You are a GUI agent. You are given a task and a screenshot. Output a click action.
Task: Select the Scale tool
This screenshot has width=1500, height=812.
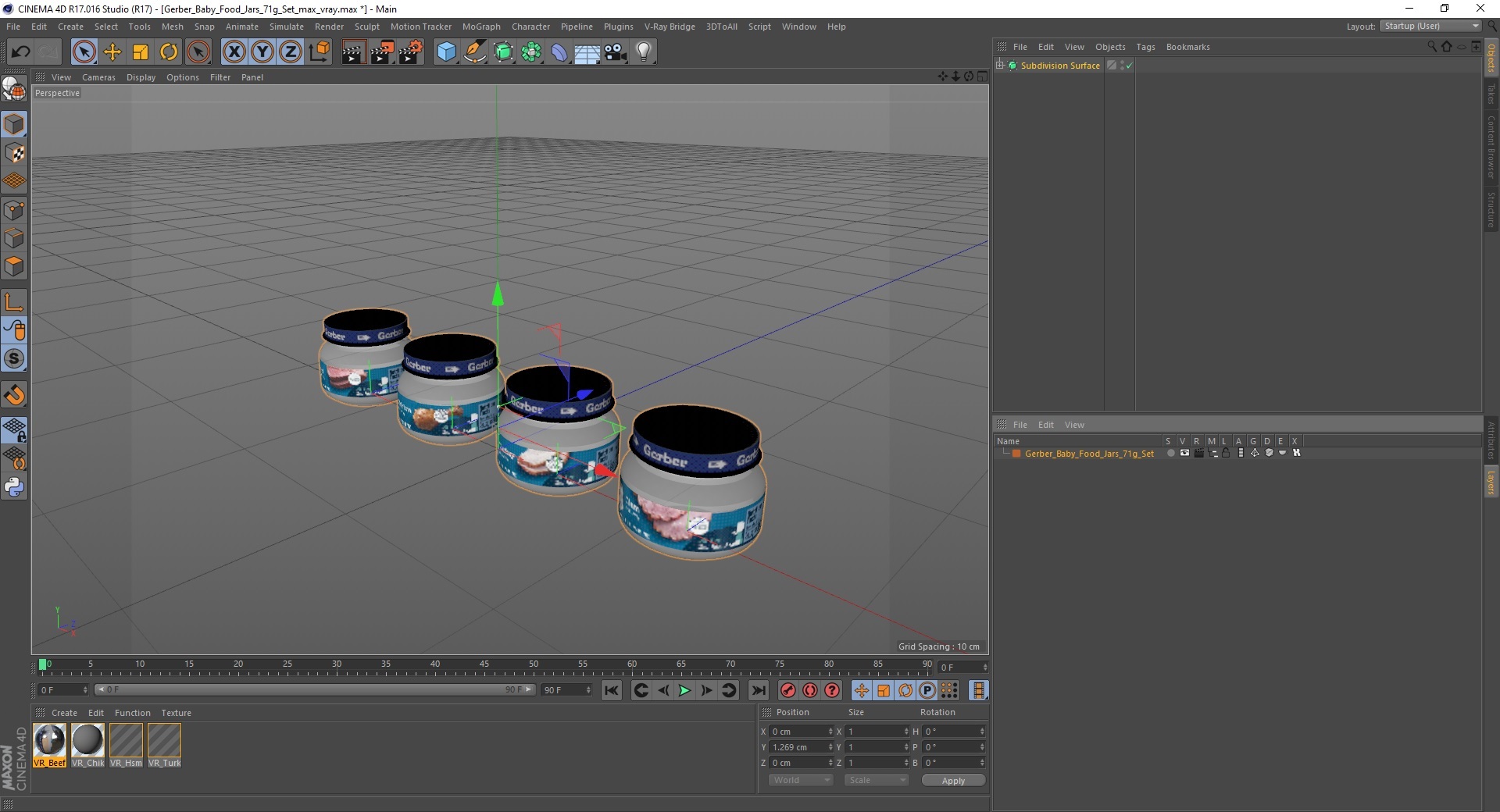click(141, 52)
